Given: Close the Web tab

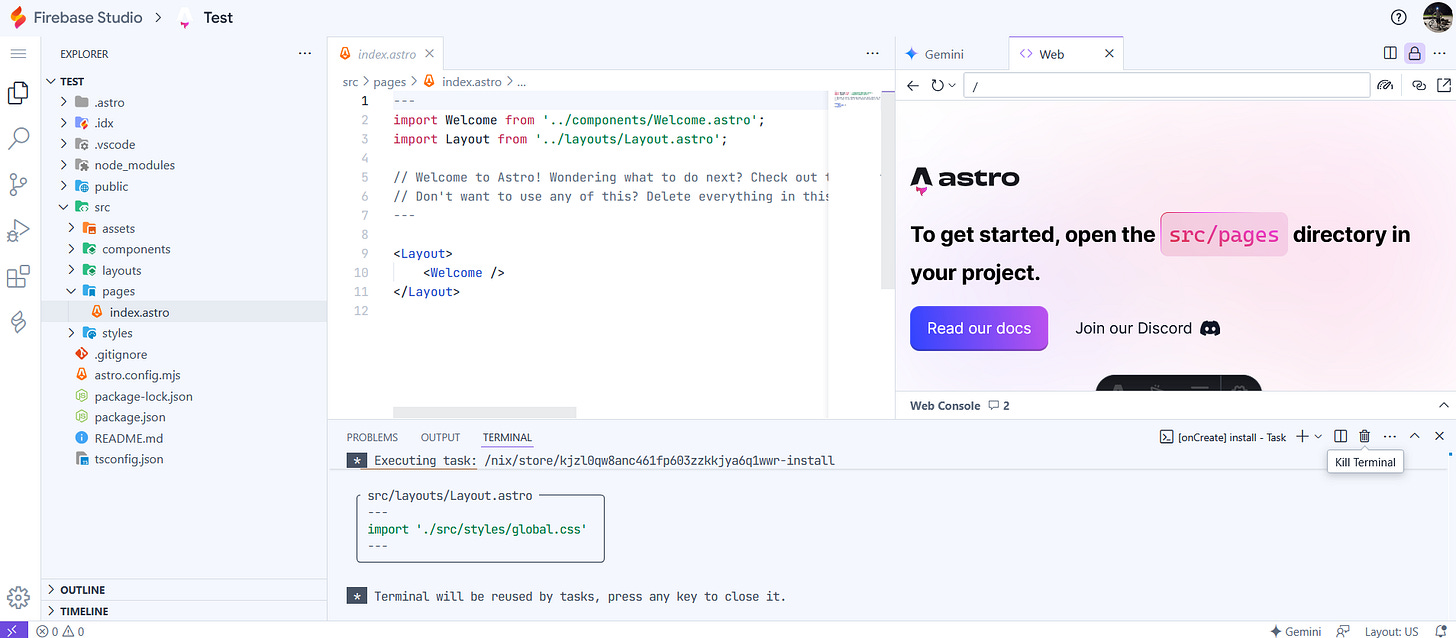Looking at the screenshot, I should click(1109, 54).
